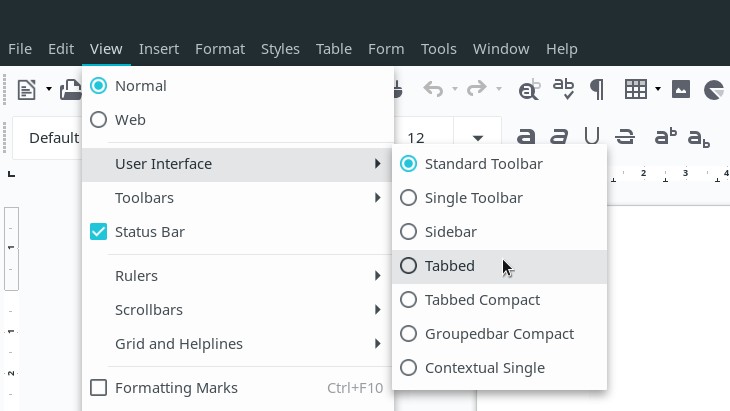The width and height of the screenshot is (730, 411).
Task: Open Find and Replace icon
Action: click(529, 89)
